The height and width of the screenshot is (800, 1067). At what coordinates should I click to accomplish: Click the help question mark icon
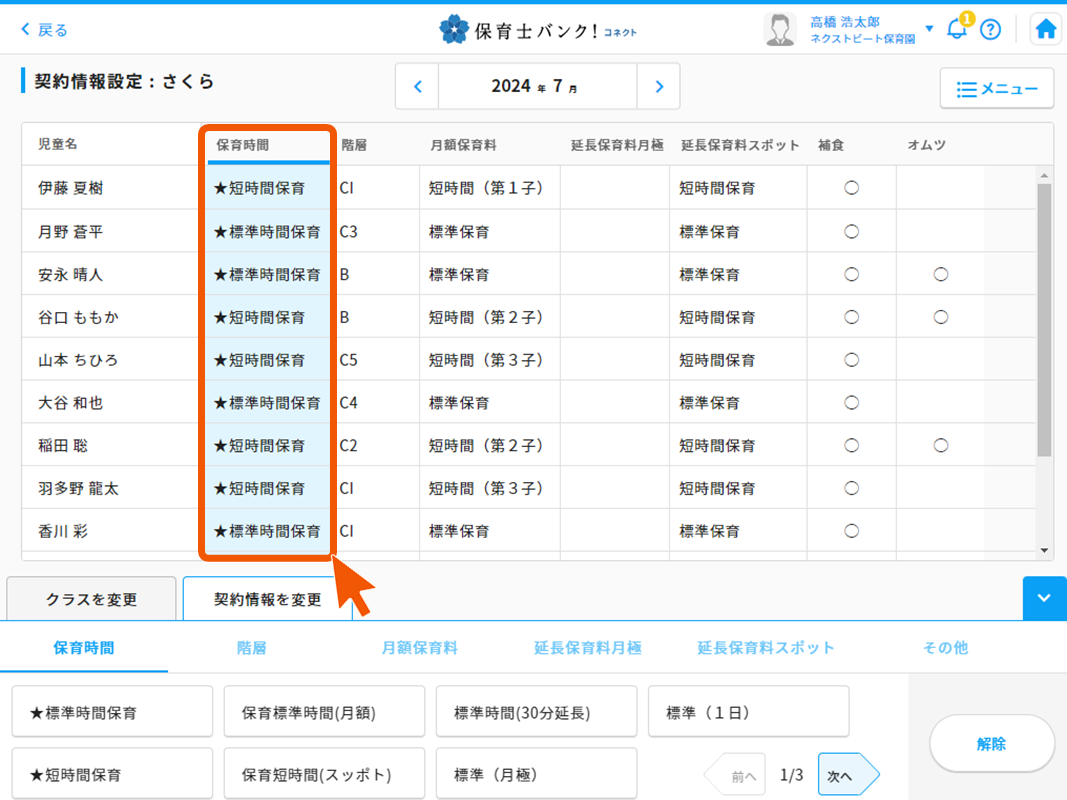tap(991, 29)
